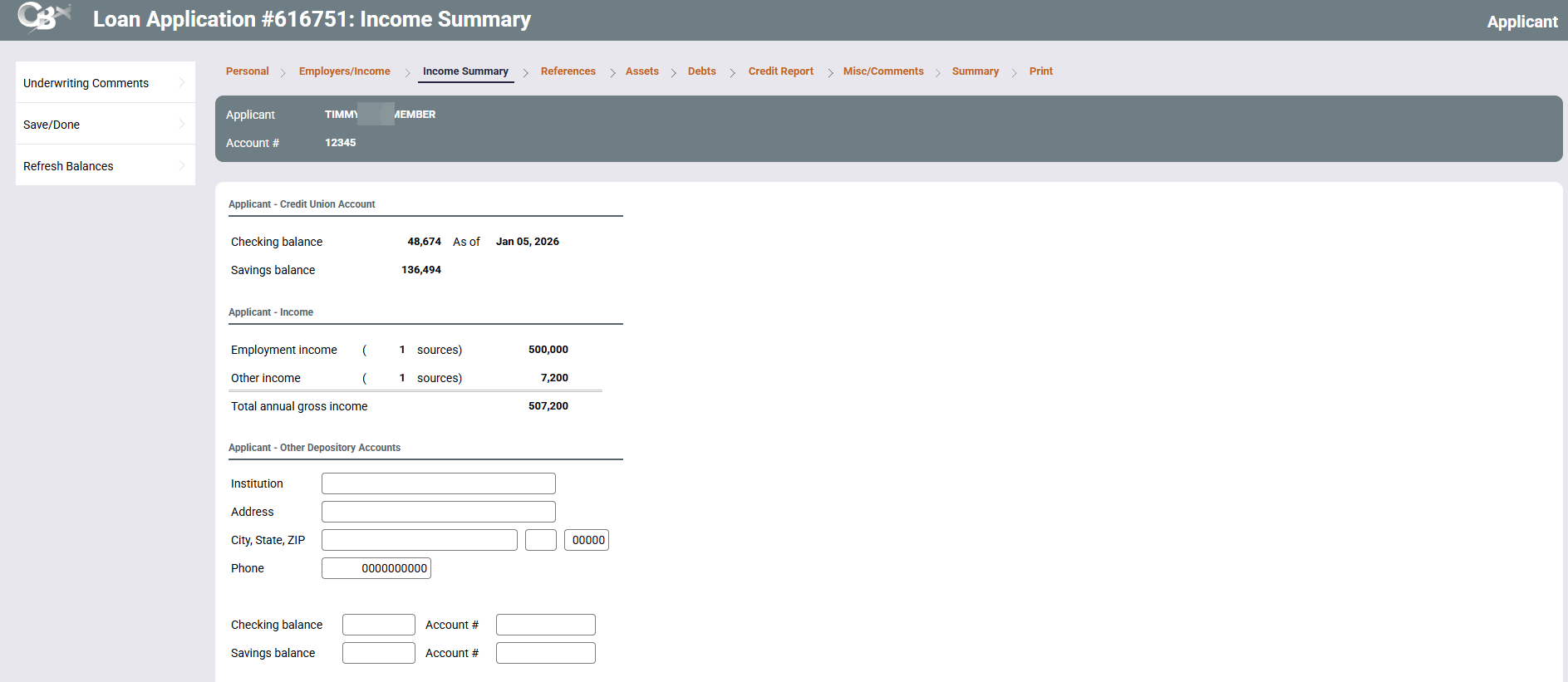Focus the Address text field

[438, 512]
